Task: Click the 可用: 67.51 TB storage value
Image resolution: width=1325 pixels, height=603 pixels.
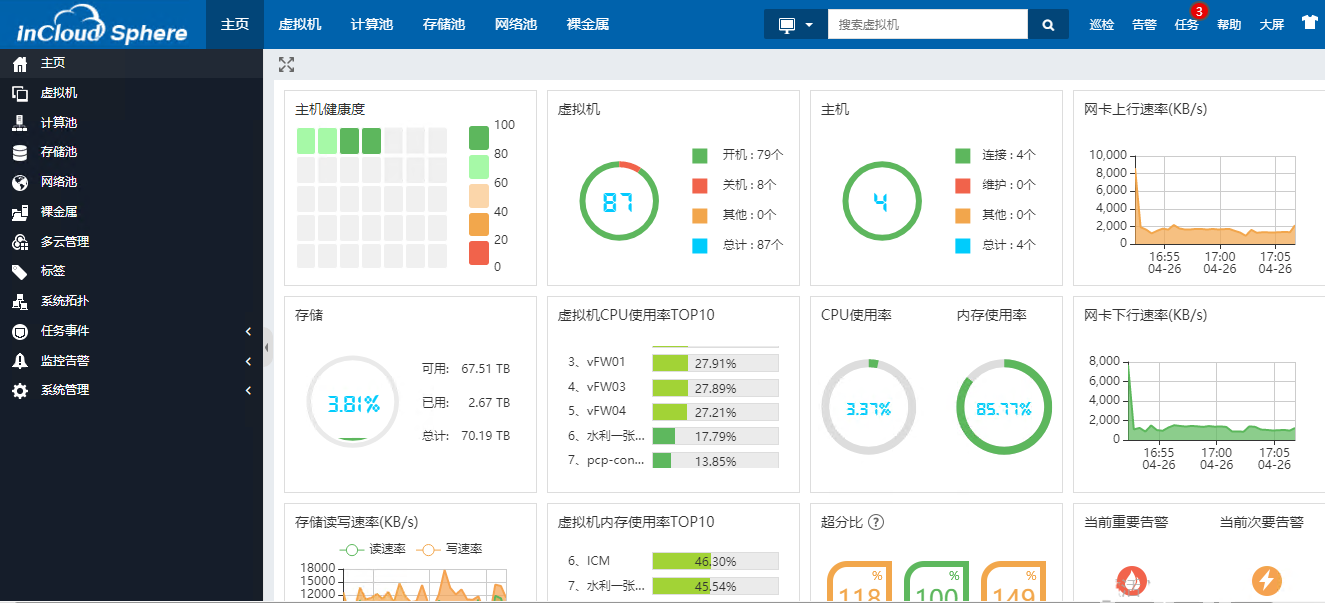Action: point(466,369)
